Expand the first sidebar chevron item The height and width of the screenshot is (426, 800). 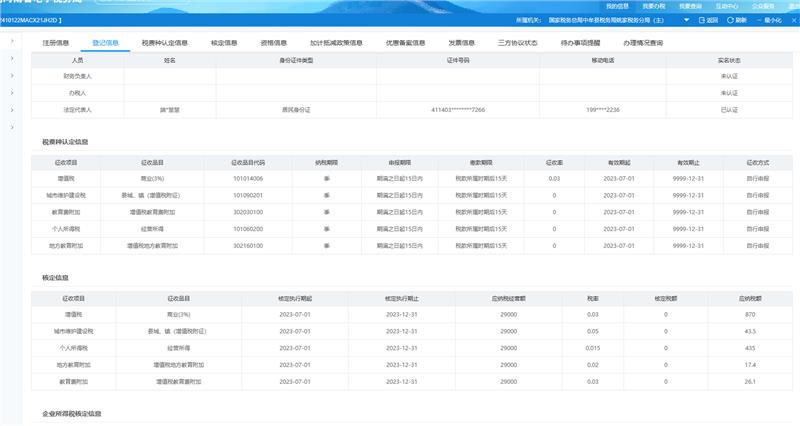[x=12, y=42]
